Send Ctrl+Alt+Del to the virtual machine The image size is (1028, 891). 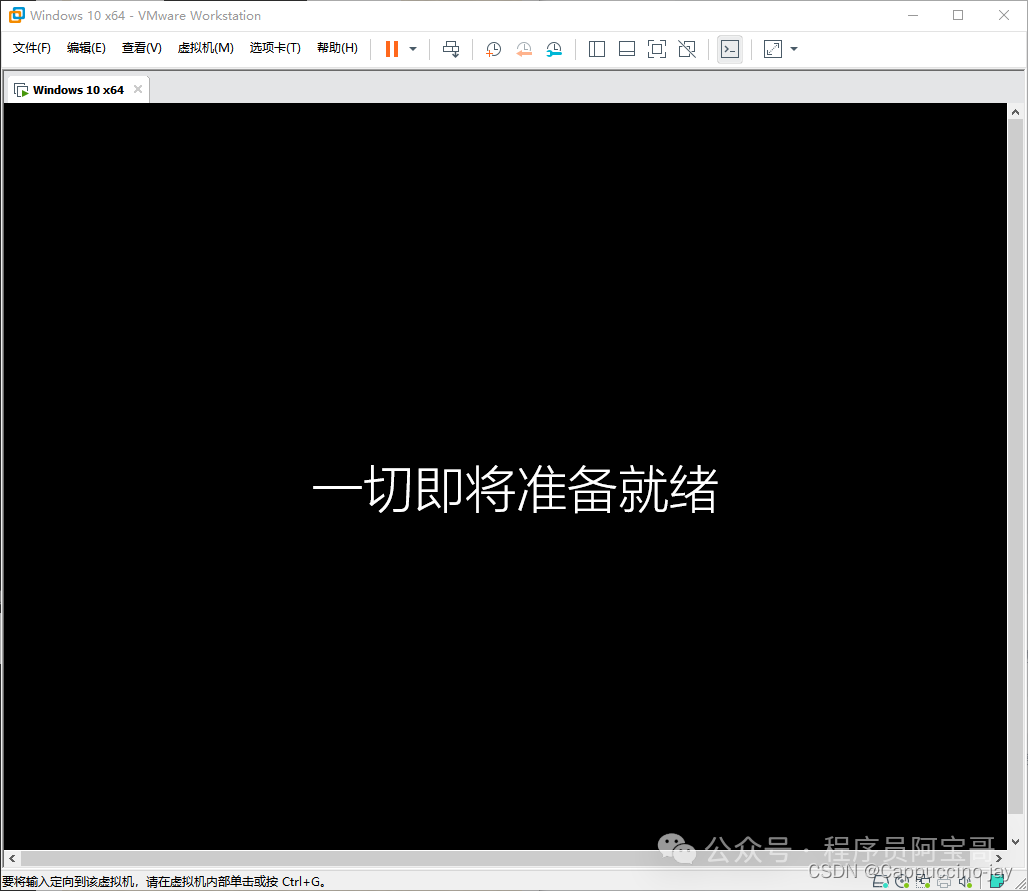tap(451, 49)
